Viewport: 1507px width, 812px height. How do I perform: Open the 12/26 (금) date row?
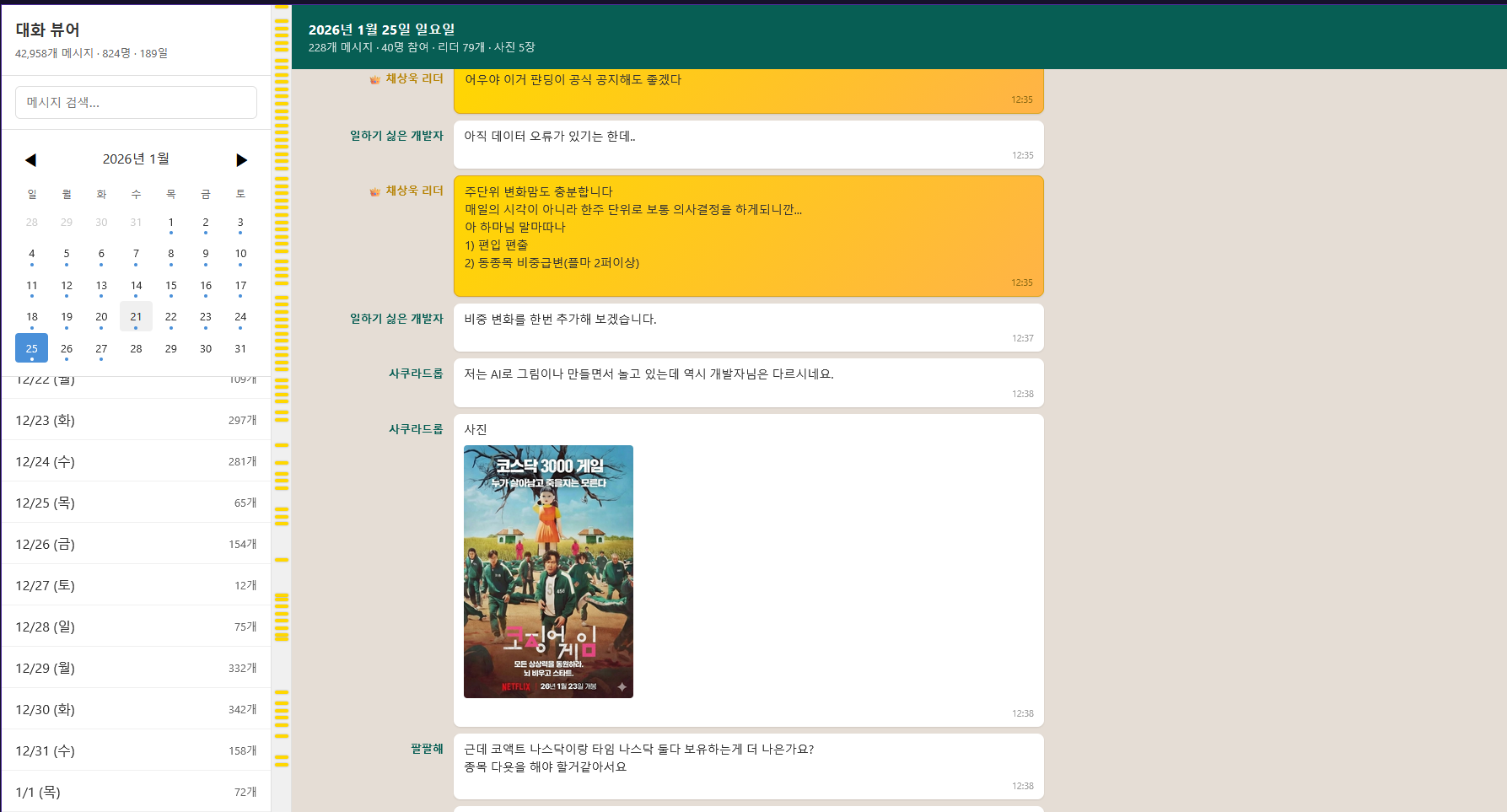(136, 544)
